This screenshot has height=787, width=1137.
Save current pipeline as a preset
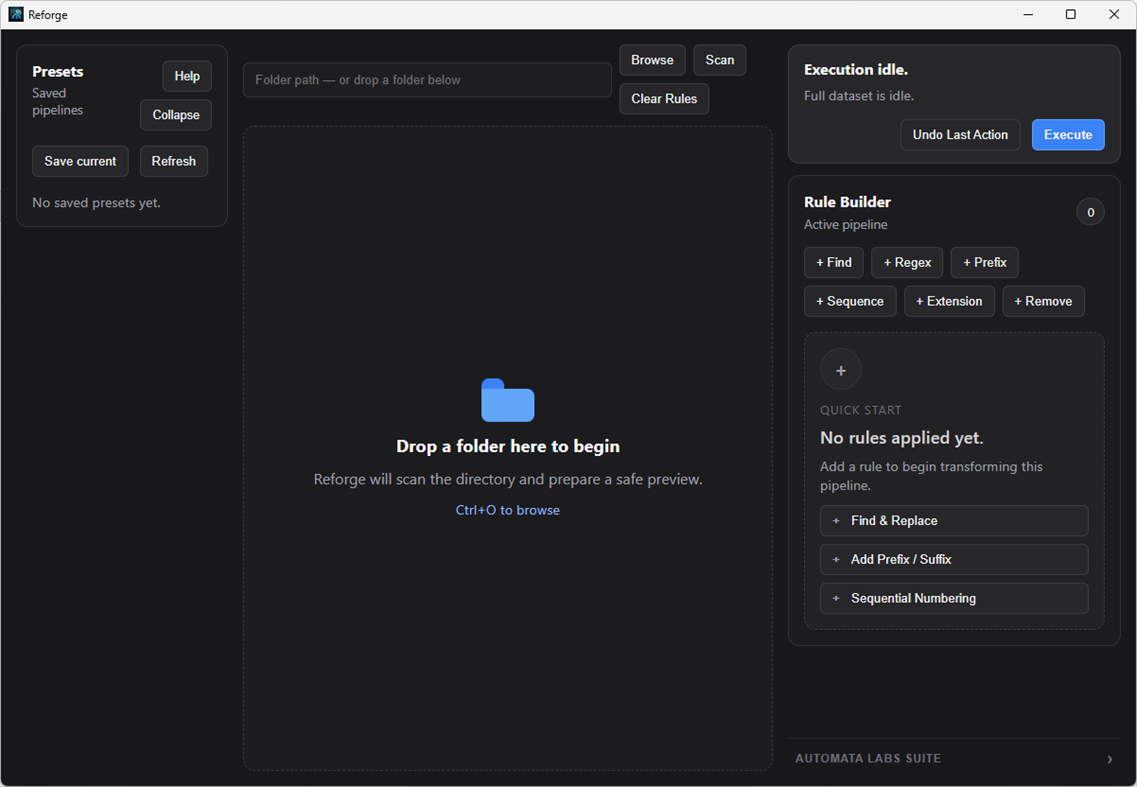80,161
